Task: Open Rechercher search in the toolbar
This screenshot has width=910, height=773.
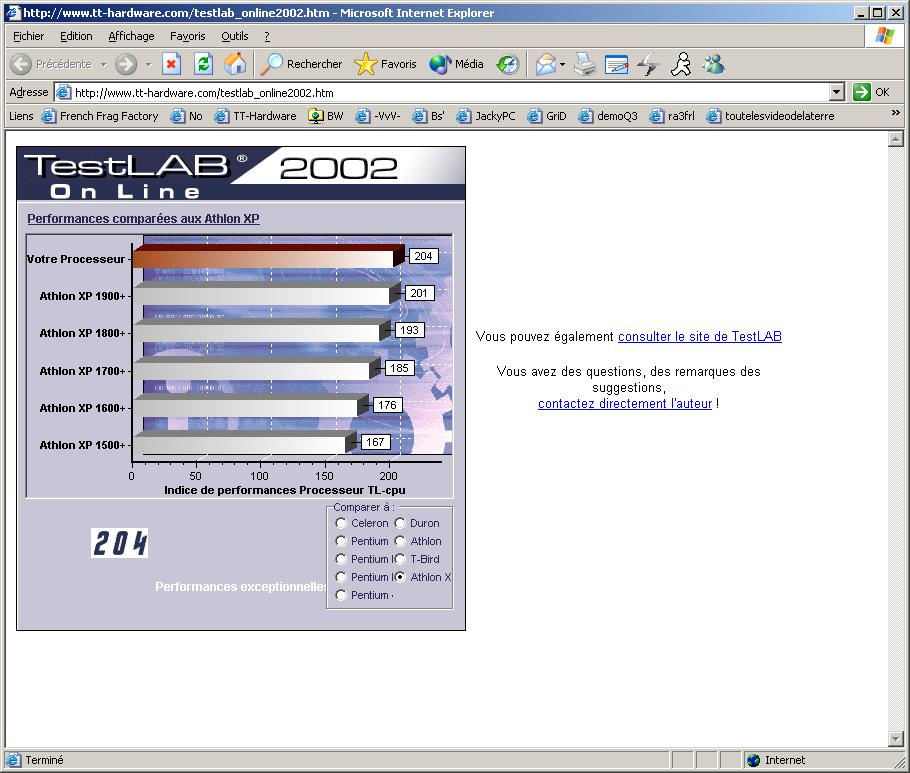Action: [301, 64]
